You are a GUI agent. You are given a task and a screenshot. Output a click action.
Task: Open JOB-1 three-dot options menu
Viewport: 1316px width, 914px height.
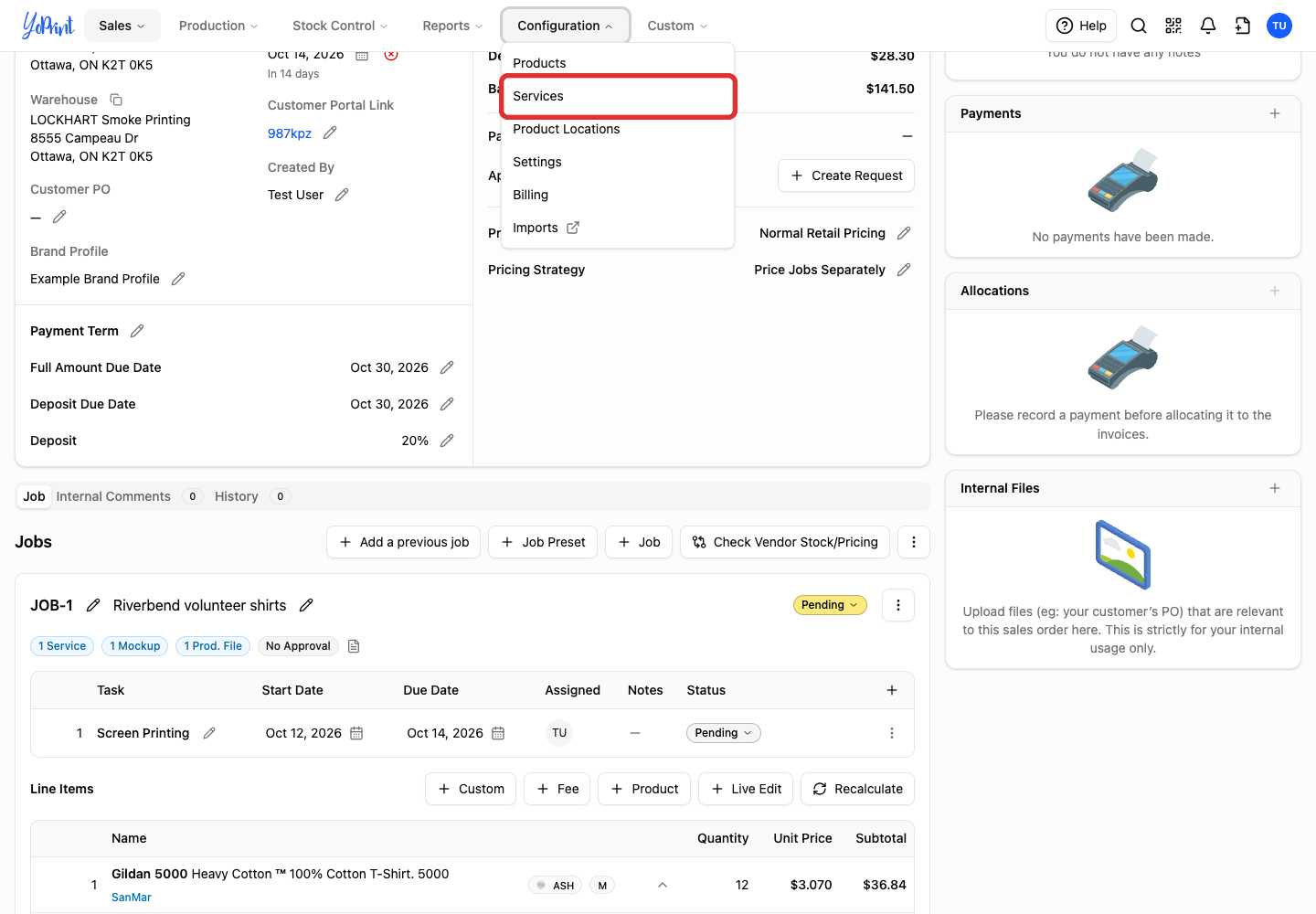(x=898, y=605)
